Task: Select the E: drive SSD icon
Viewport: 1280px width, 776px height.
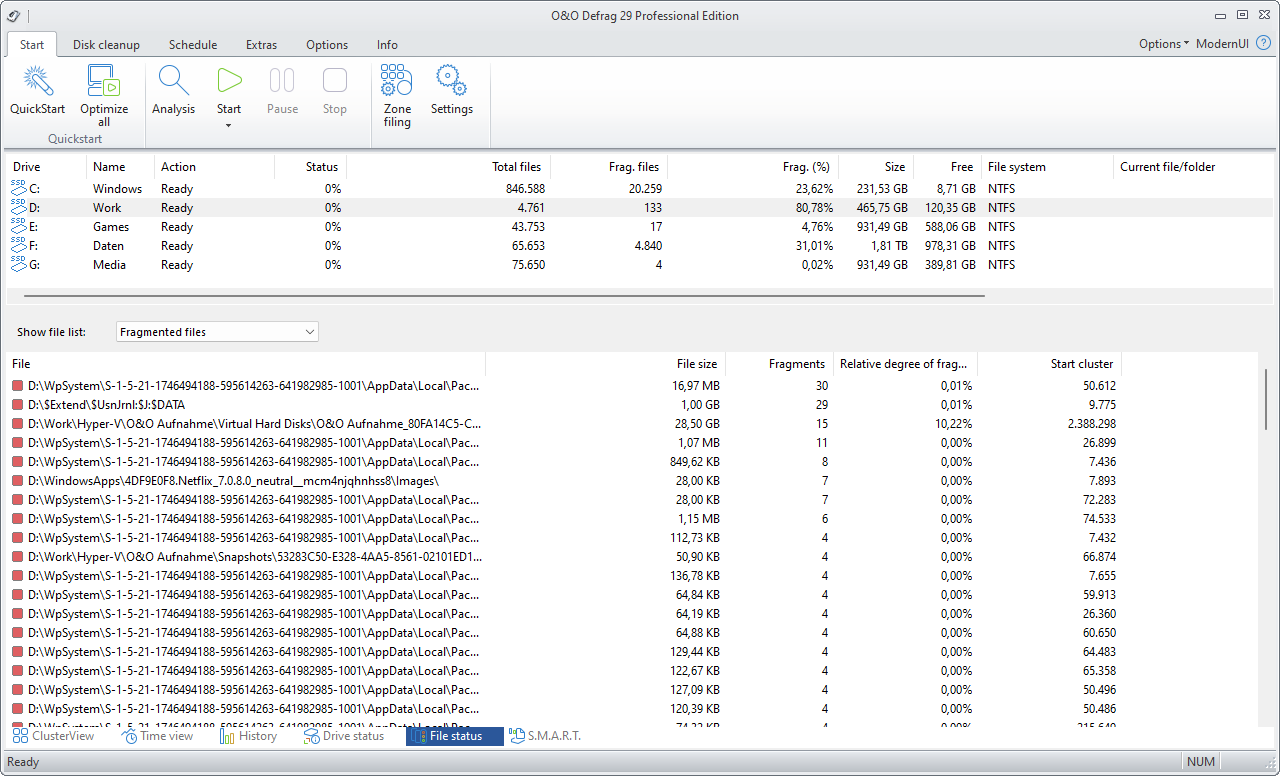Action: coord(19,226)
